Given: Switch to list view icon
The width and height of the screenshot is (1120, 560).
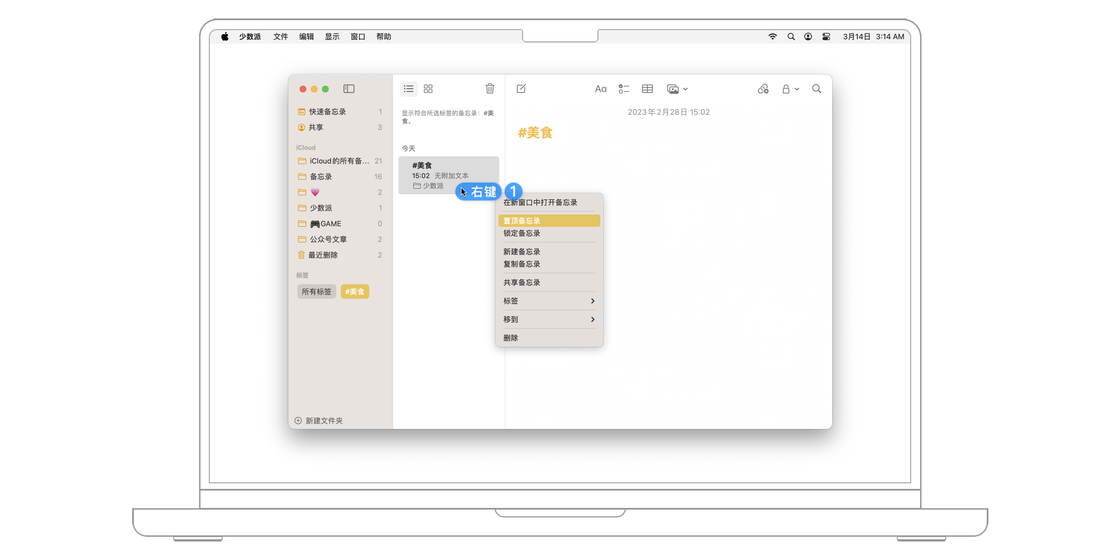Looking at the screenshot, I should (409, 89).
